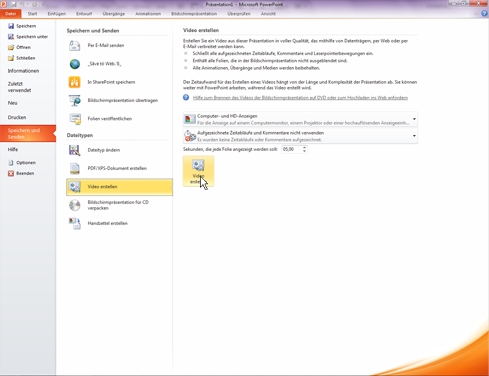This screenshot has height=376, width=489.
Task: Choose Neu in the backstage menu
Action: coord(13,103)
